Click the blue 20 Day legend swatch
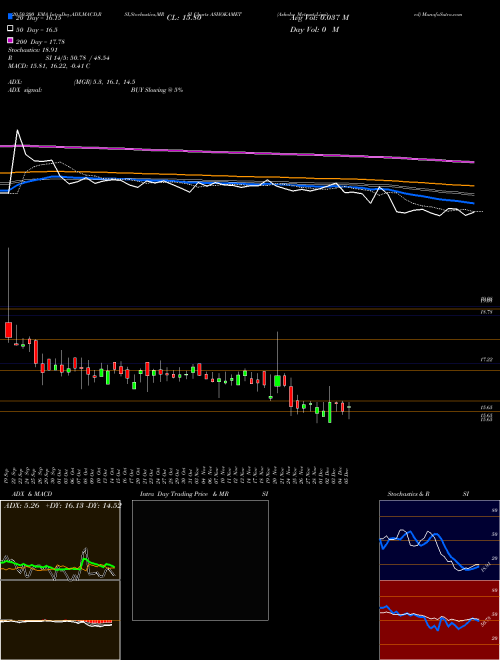 [x=10, y=17]
